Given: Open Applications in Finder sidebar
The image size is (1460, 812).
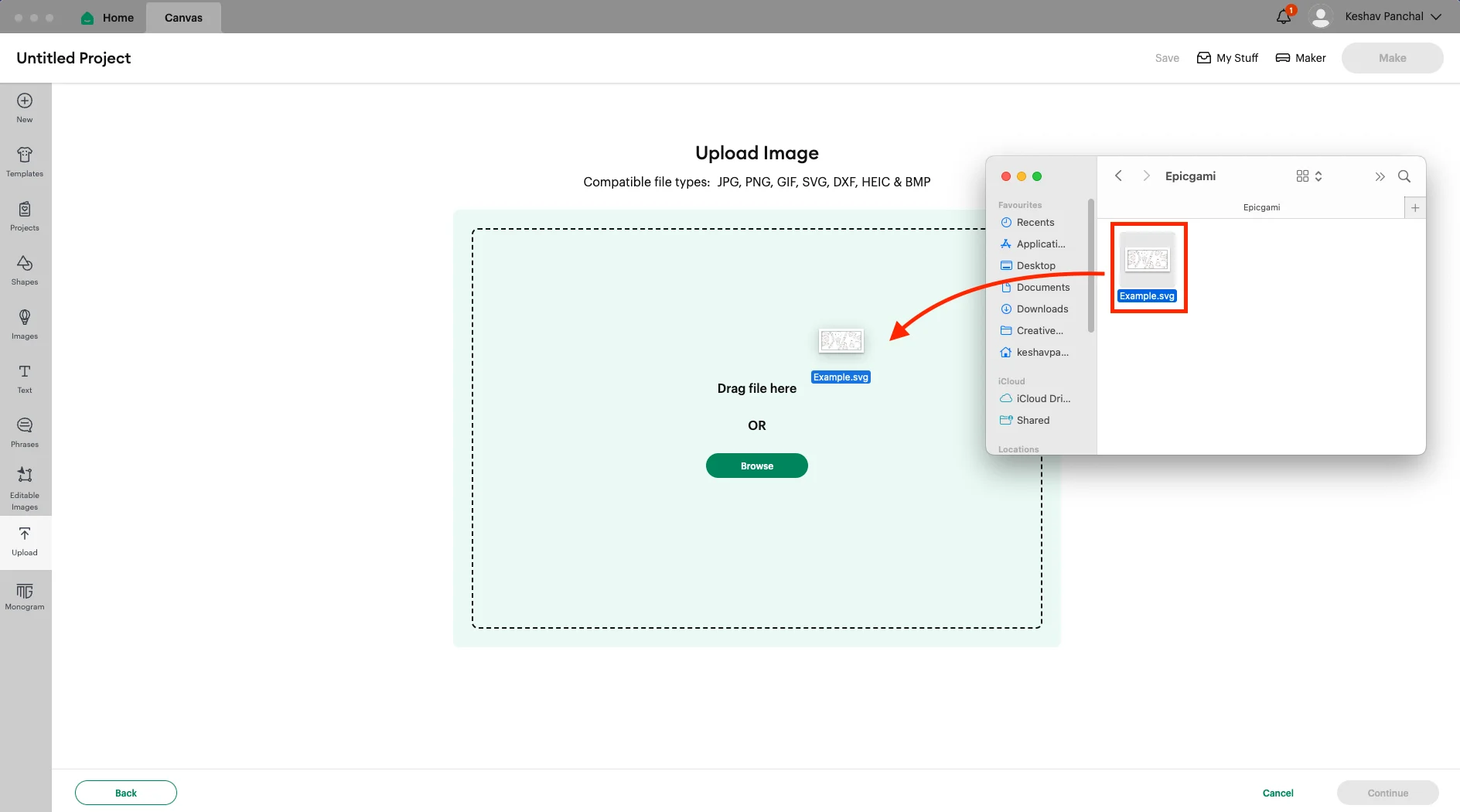Looking at the screenshot, I should coord(1033,244).
